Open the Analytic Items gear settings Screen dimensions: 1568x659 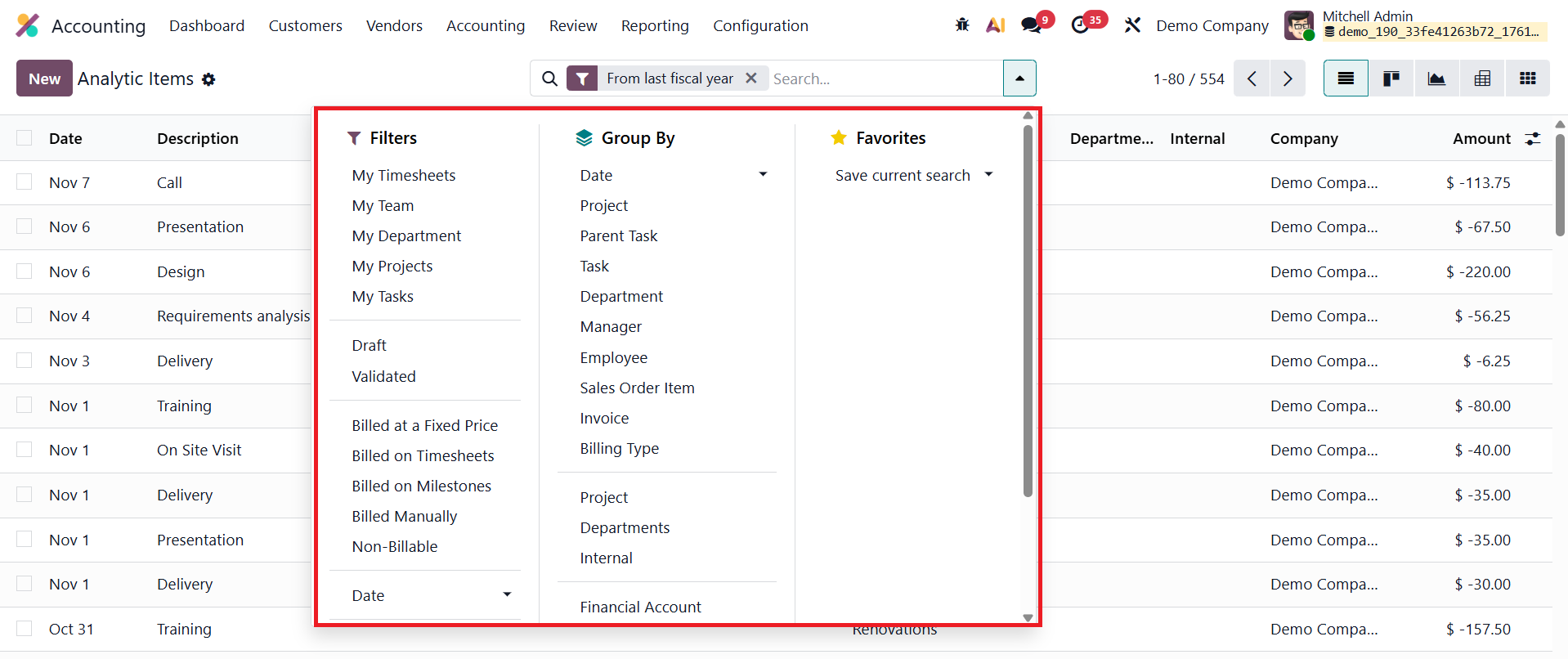208,79
